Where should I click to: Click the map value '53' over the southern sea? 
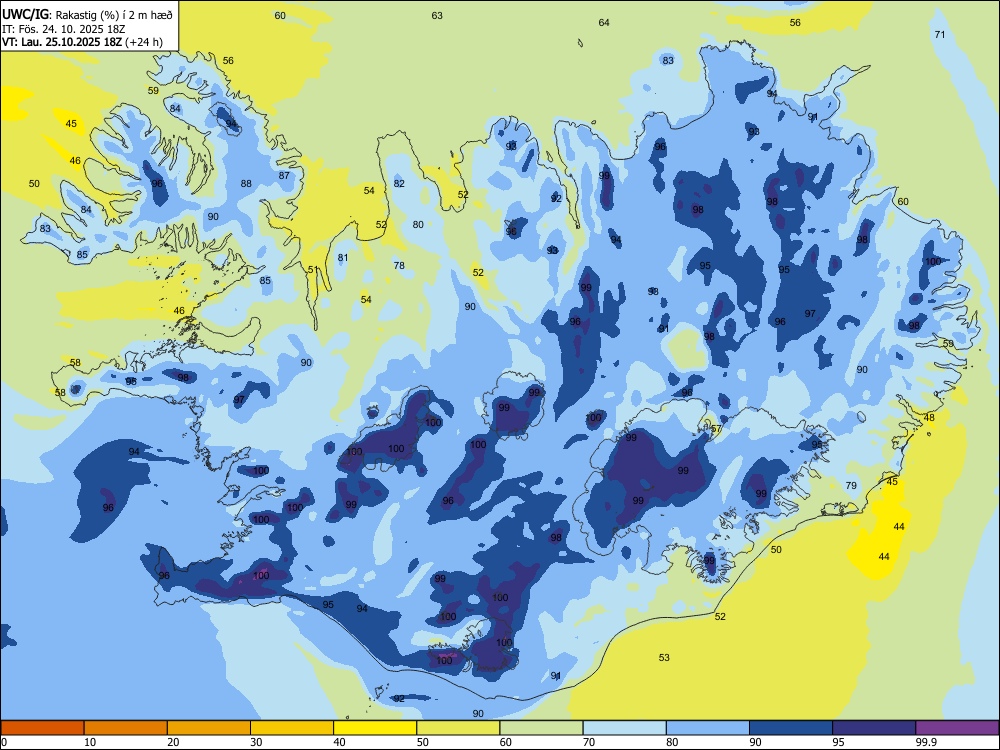(664, 657)
